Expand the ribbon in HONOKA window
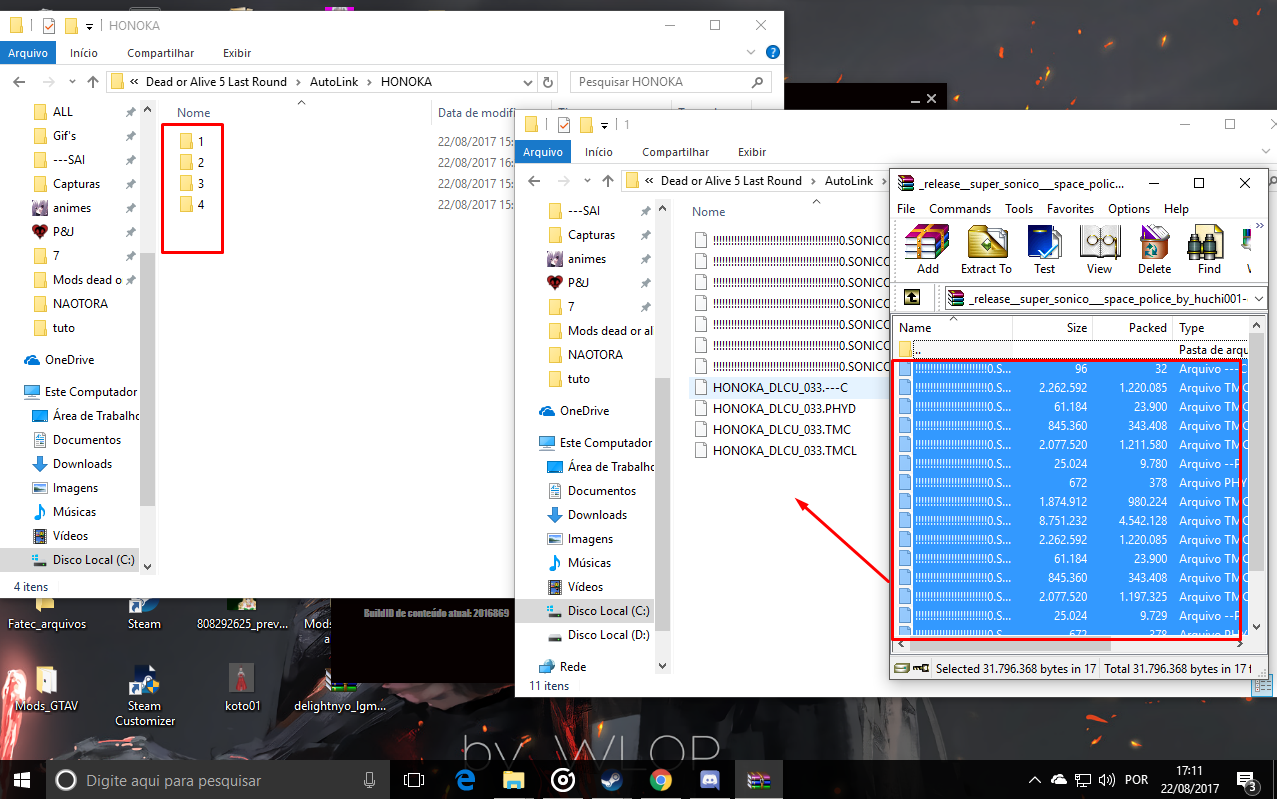The image size is (1277, 799). 753,52
